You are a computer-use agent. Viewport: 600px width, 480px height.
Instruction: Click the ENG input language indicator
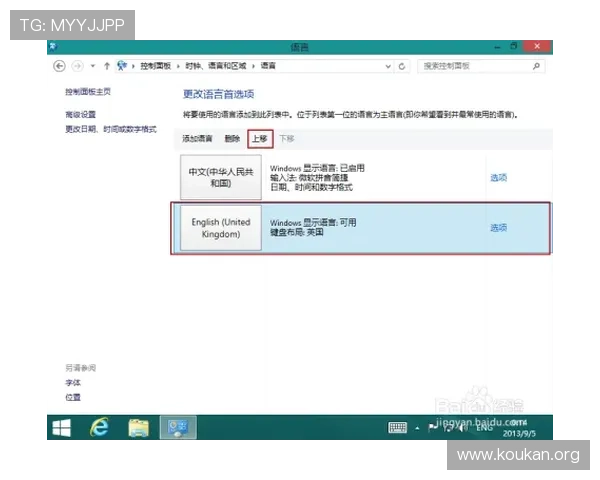click(x=484, y=428)
